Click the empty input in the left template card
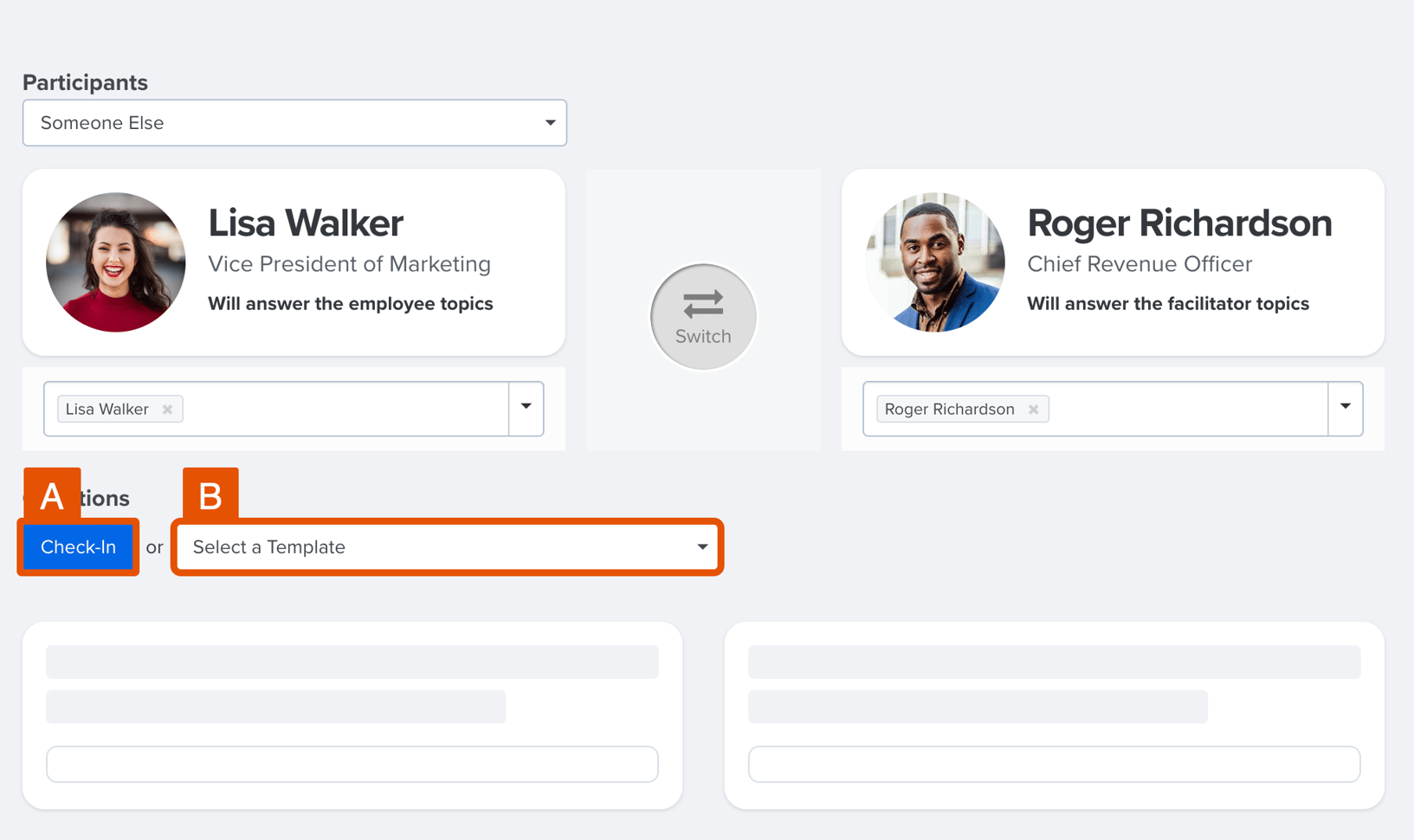1414x840 pixels. (352, 764)
